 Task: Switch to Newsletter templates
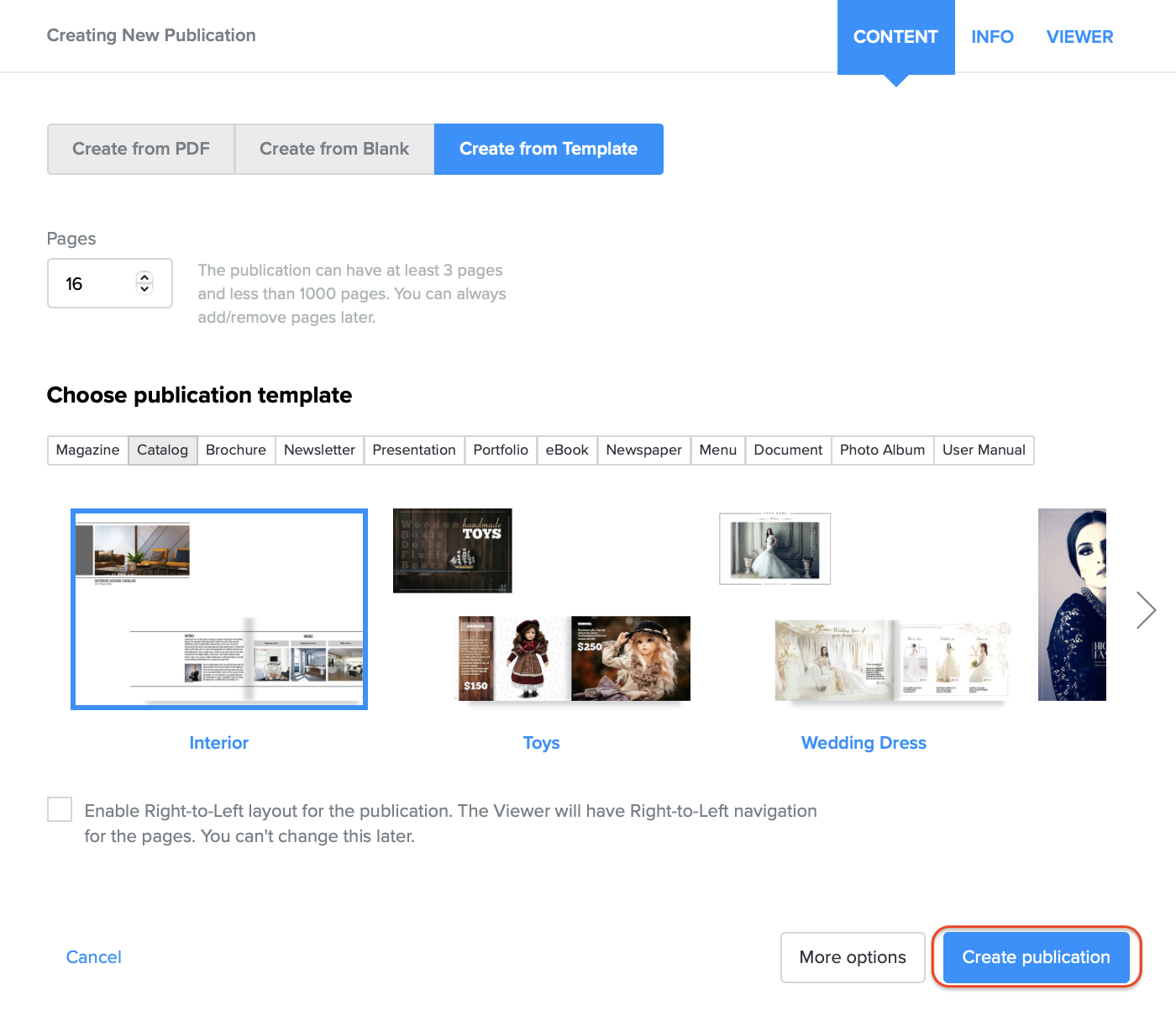coord(318,450)
